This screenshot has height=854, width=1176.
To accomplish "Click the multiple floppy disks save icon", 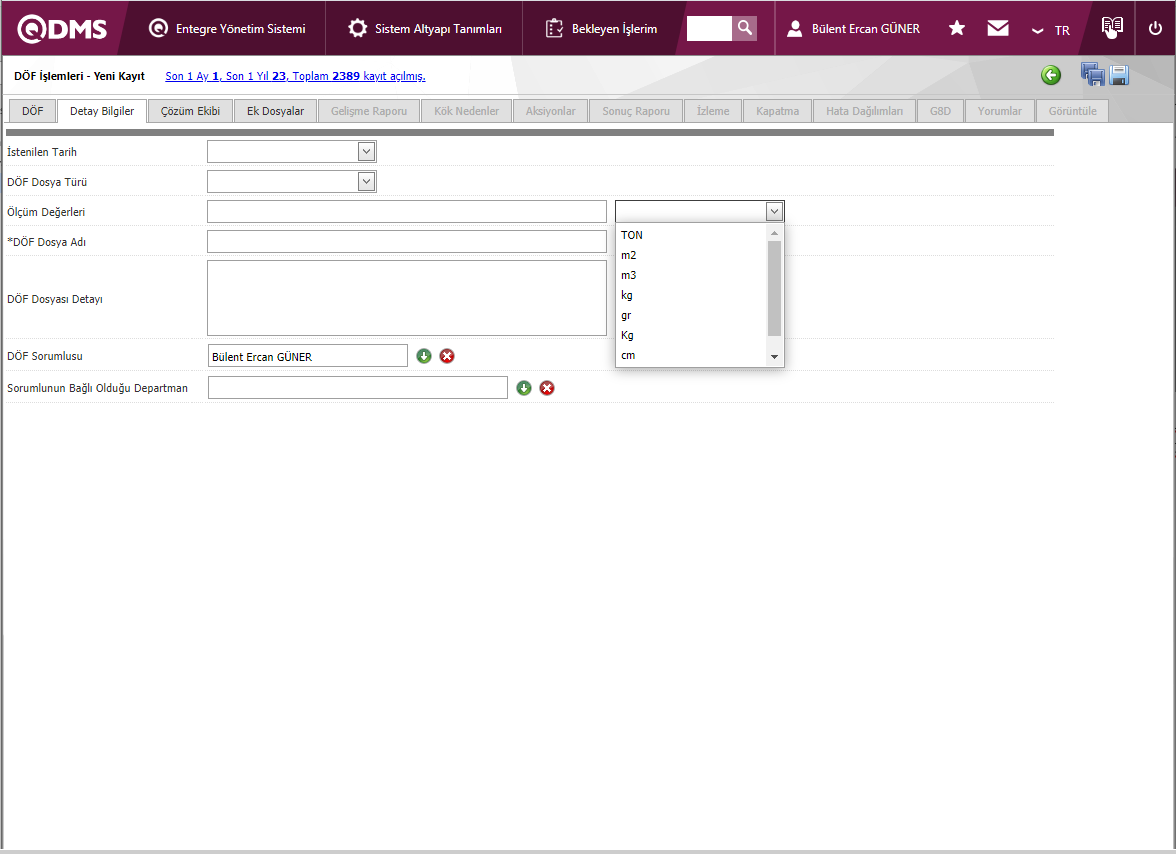I will pyautogui.click(x=1092, y=75).
